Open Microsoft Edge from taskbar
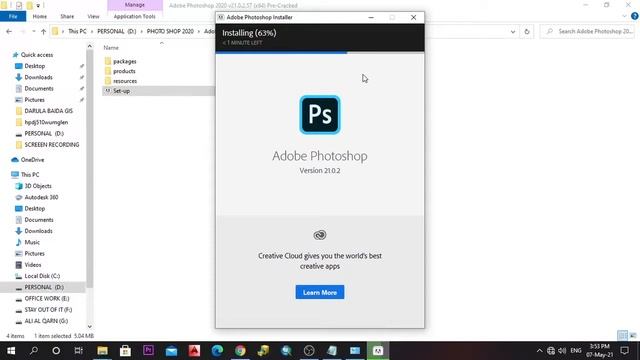Viewport: 640px width, 360px height. [217, 351]
